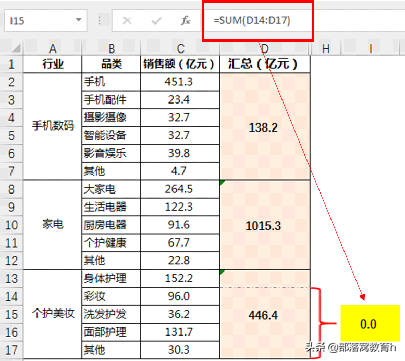
Task: Select row 1 header
Action: (11, 64)
